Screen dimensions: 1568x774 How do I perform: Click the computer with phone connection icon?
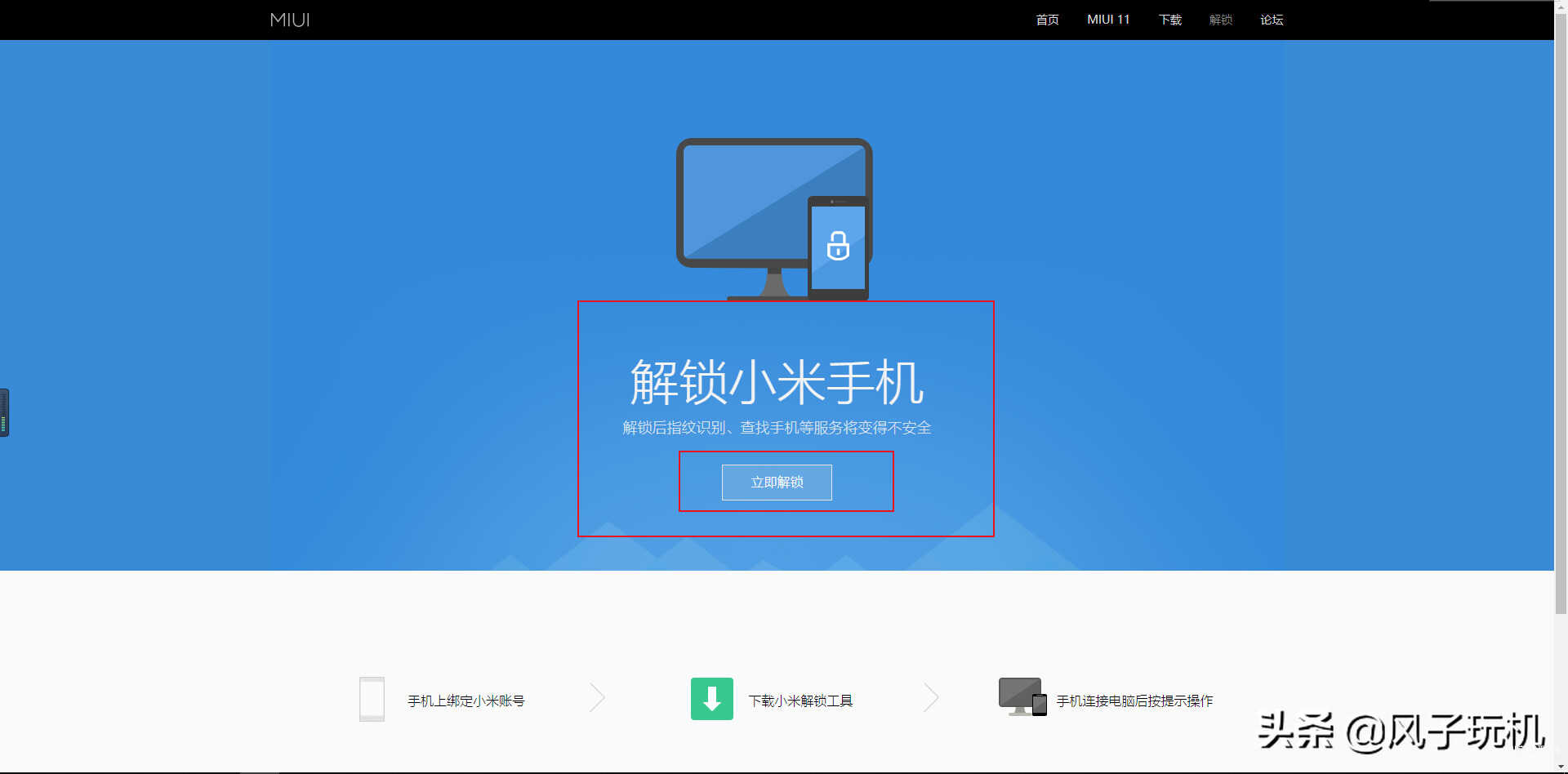pos(1022,697)
